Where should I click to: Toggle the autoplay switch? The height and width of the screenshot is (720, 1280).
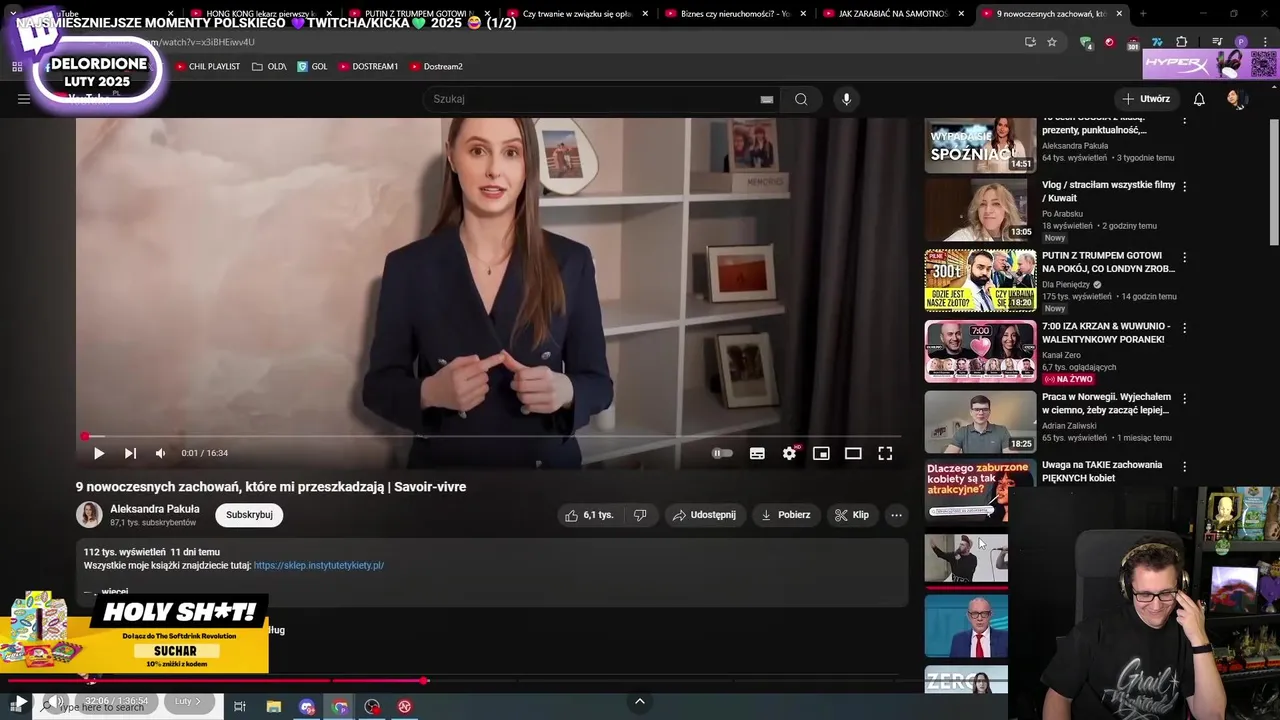tap(722, 453)
